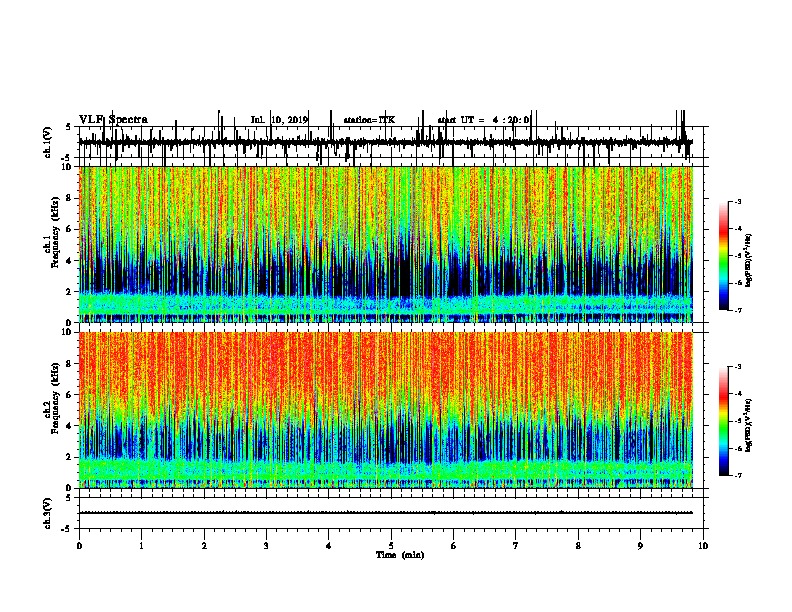Image resolution: width=792 pixels, height=612 pixels.
Task: Click the "4" time-axis tick label
Action: 329,546
